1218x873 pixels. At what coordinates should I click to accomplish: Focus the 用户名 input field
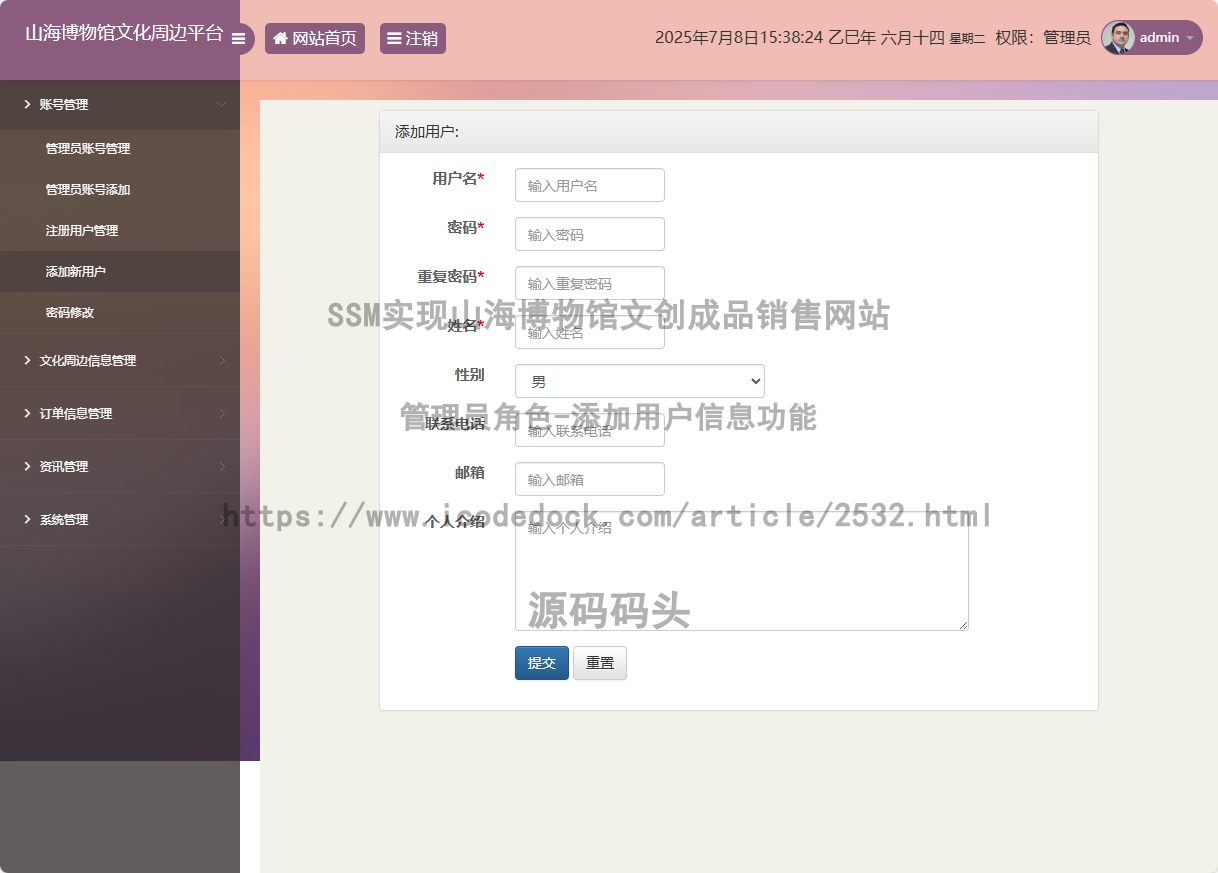pos(590,185)
